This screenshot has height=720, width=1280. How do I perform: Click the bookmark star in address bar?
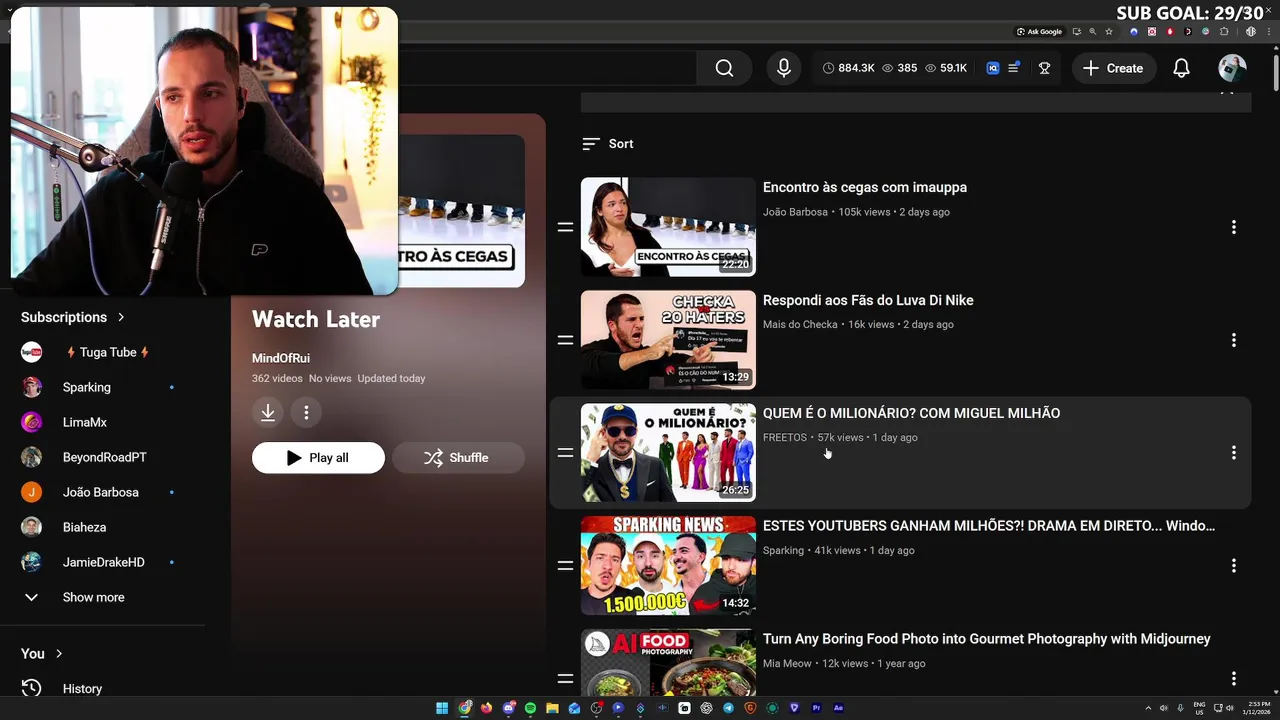[x=1108, y=31]
